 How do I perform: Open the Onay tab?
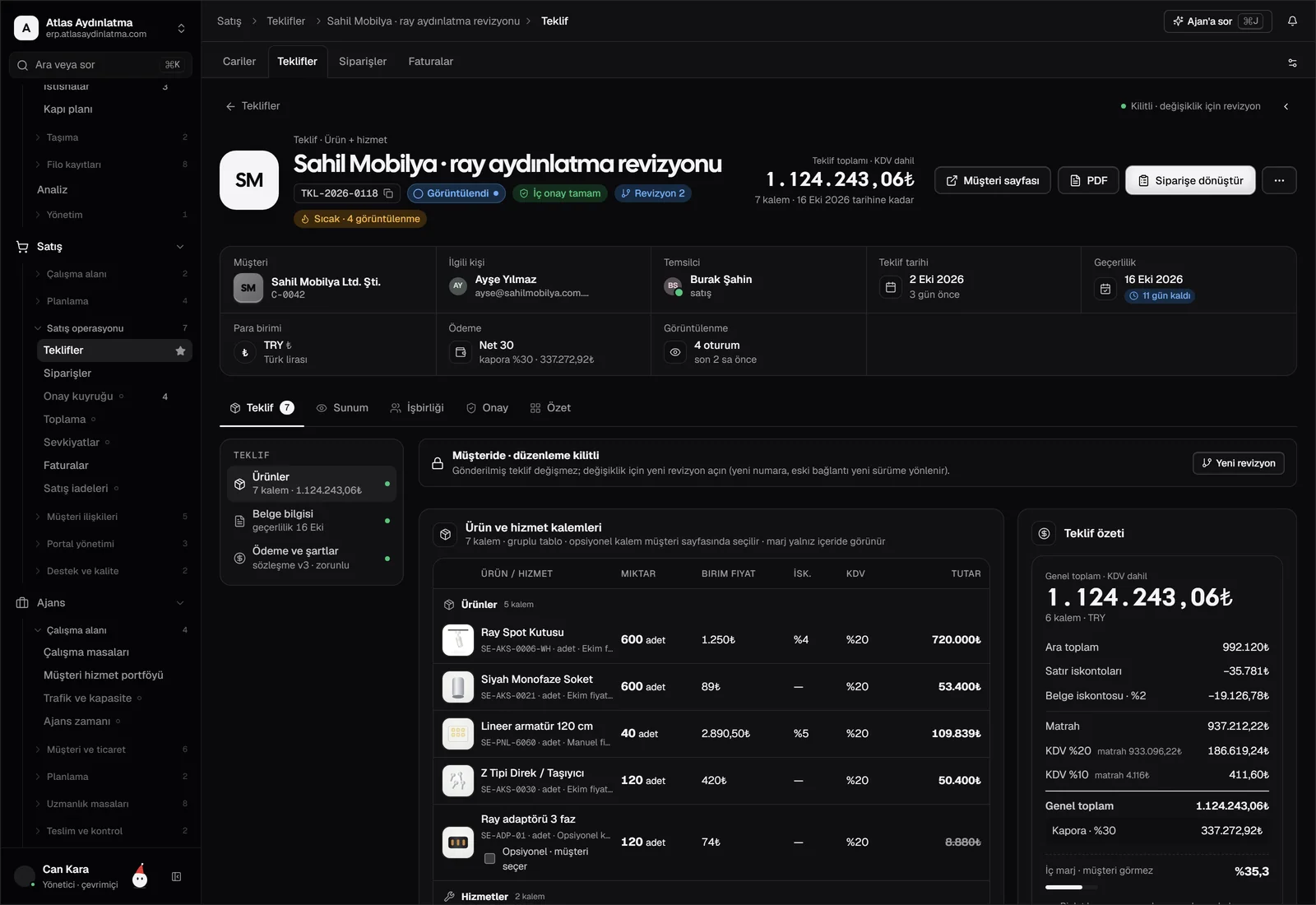[487, 408]
